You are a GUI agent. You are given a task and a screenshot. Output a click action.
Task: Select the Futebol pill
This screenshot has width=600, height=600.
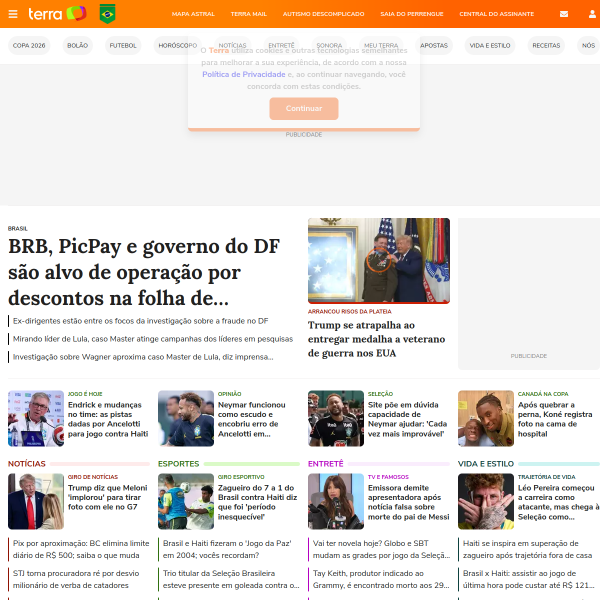click(x=123, y=46)
